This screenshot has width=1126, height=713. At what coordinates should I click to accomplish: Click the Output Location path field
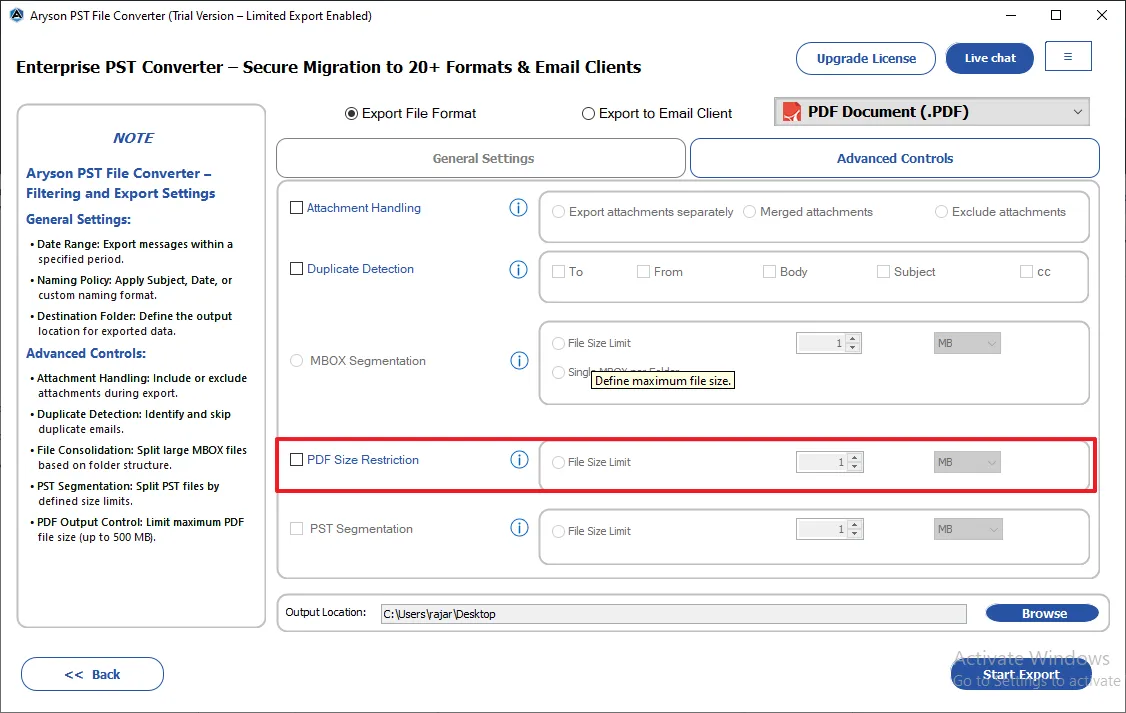point(674,614)
